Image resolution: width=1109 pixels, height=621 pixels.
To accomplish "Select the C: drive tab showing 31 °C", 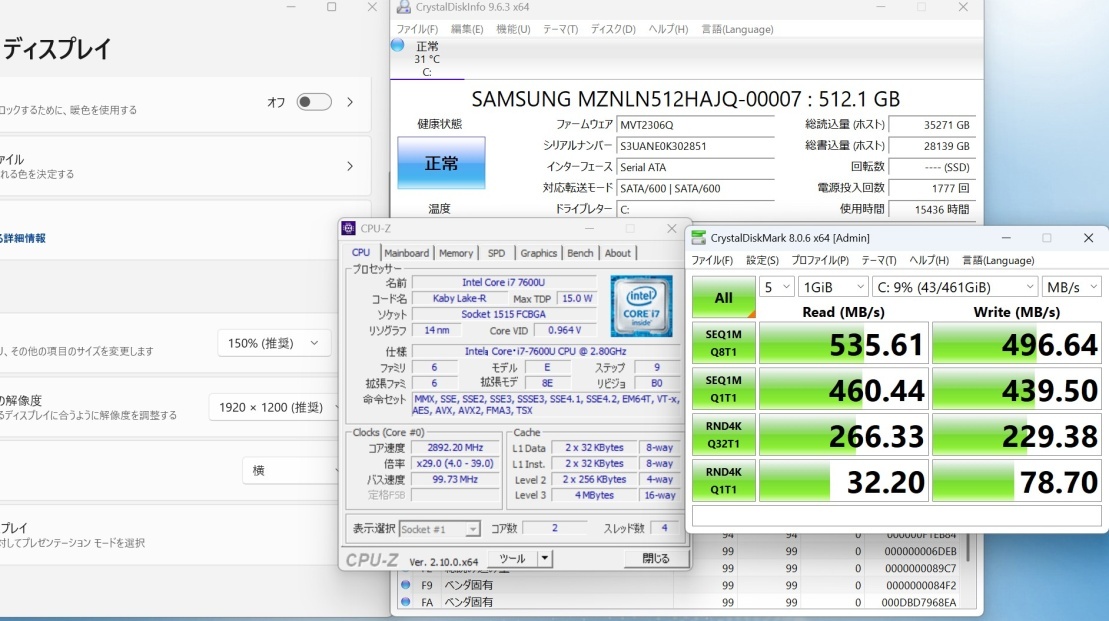I will pos(427,59).
